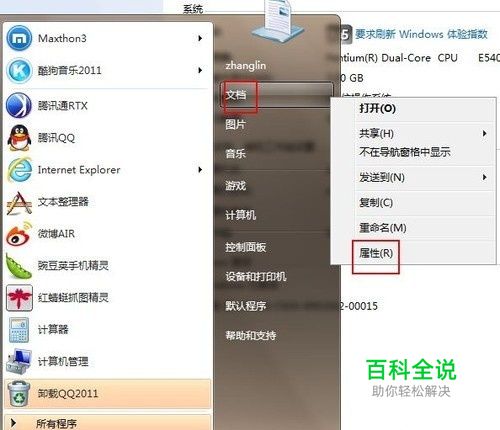The image size is (500, 430).
Task: Select 属性(R) in context menu
Action: tap(376, 253)
